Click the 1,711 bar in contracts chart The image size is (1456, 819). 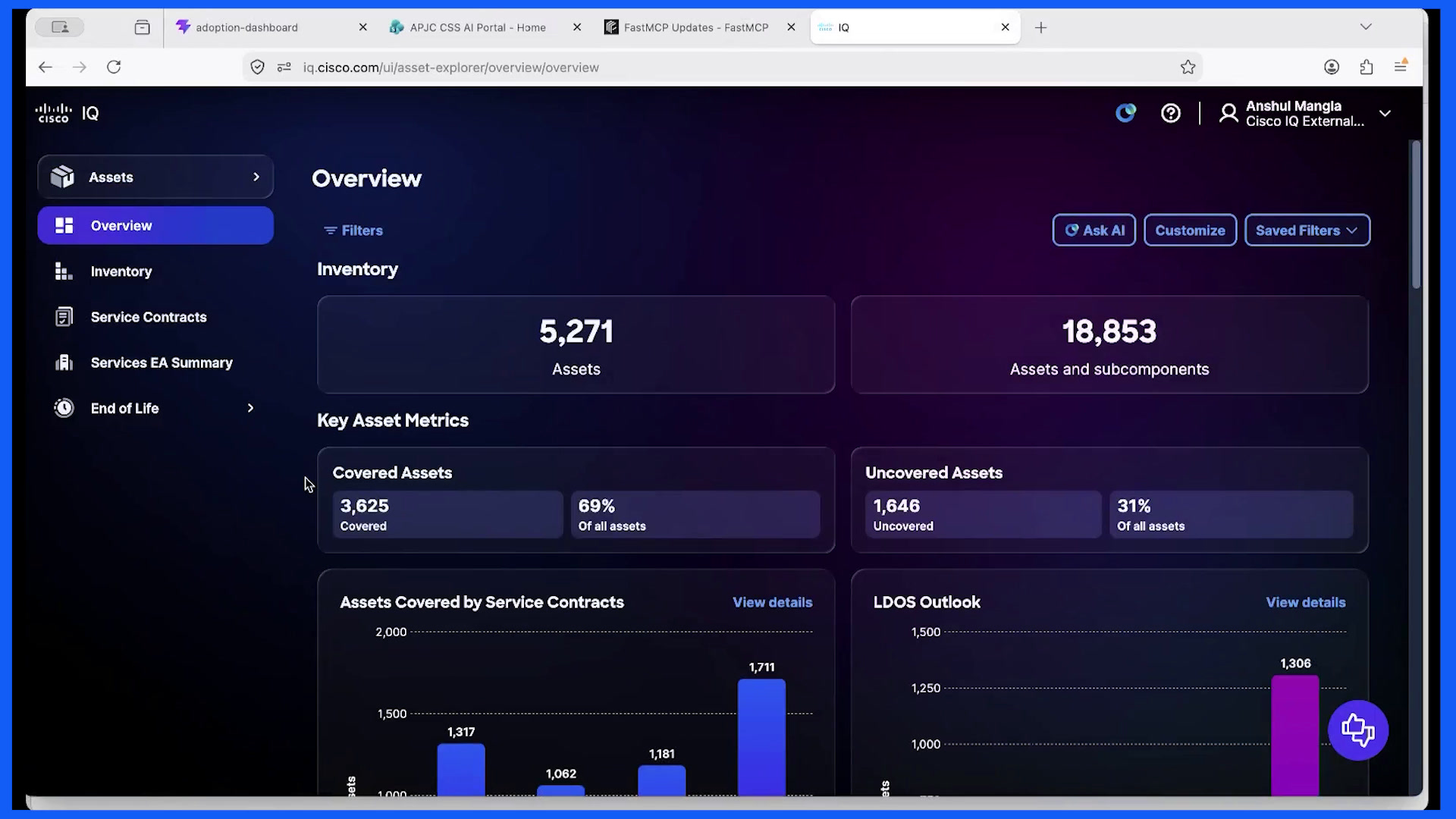(761, 737)
